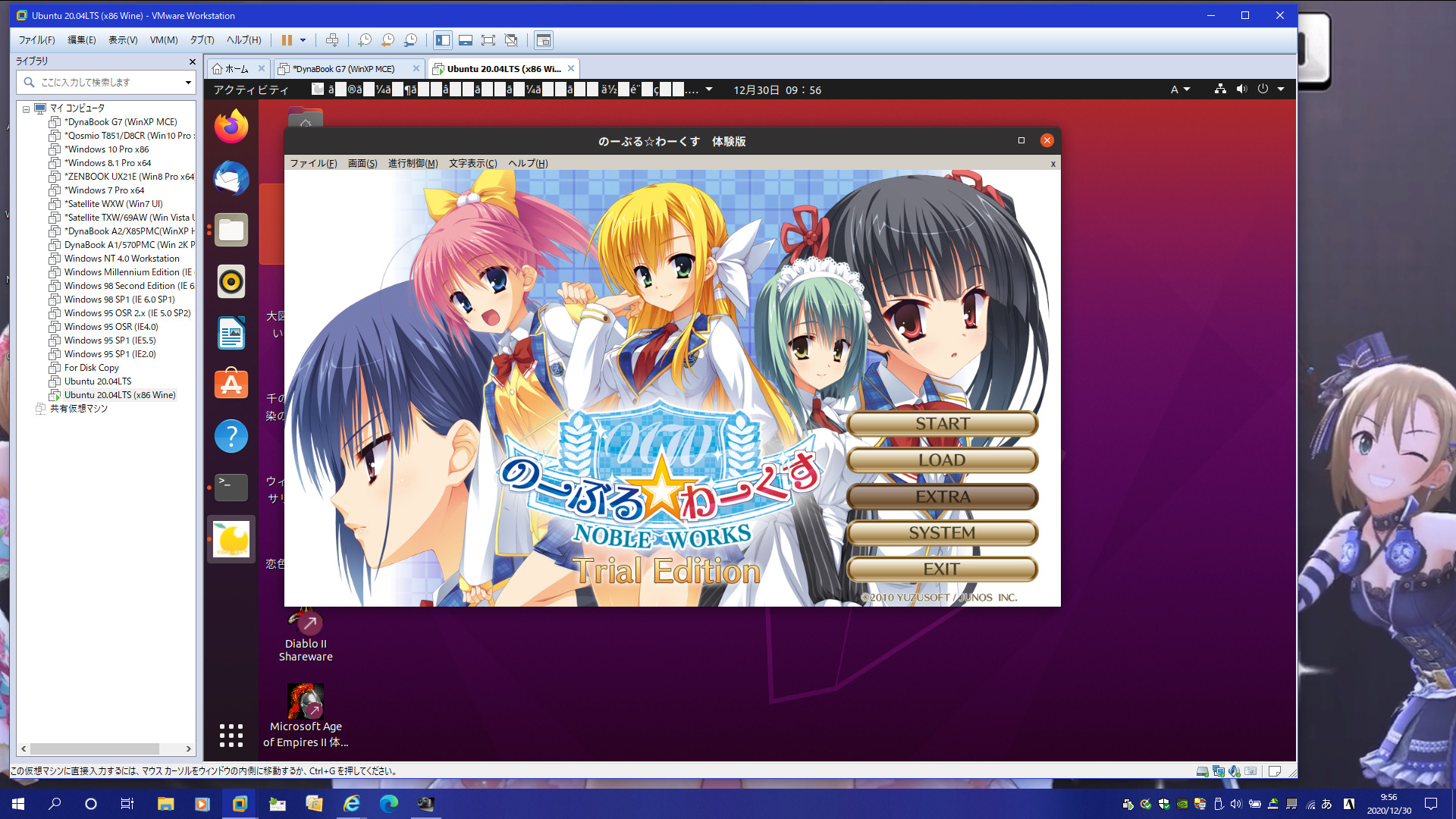The height and width of the screenshot is (819, 1456).
Task: Toggle the thumbnail bar view icon
Action: pyautogui.click(x=466, y=40)
